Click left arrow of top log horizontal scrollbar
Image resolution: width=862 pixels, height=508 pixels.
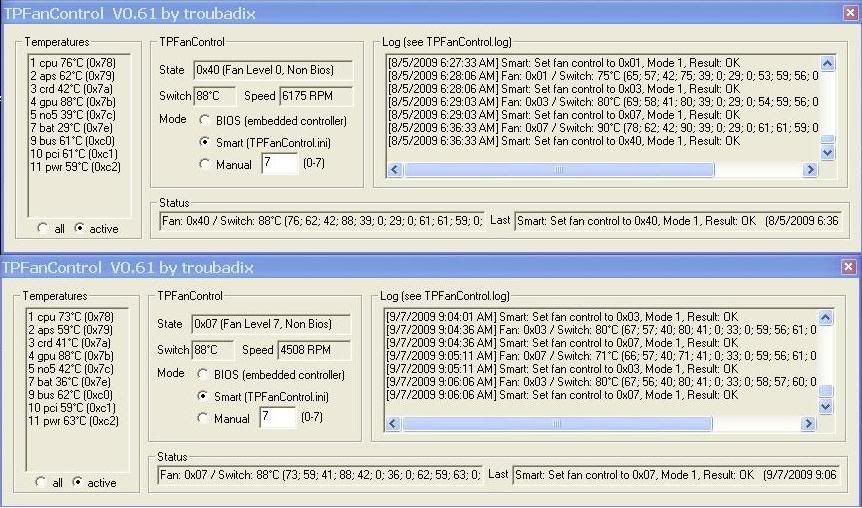(394, 170)
